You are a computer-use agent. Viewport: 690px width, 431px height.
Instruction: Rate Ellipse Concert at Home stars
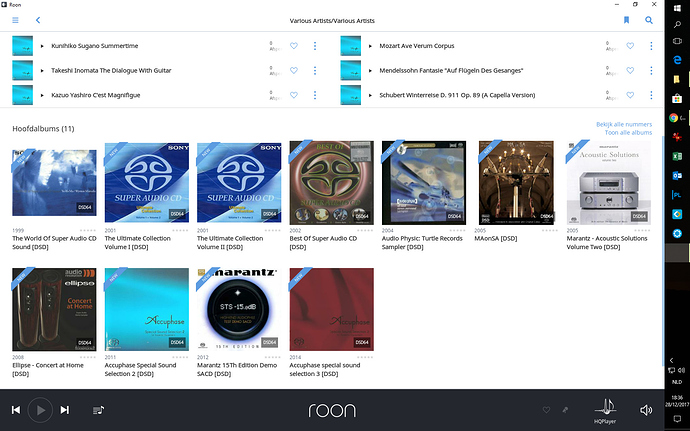(88, 357)
